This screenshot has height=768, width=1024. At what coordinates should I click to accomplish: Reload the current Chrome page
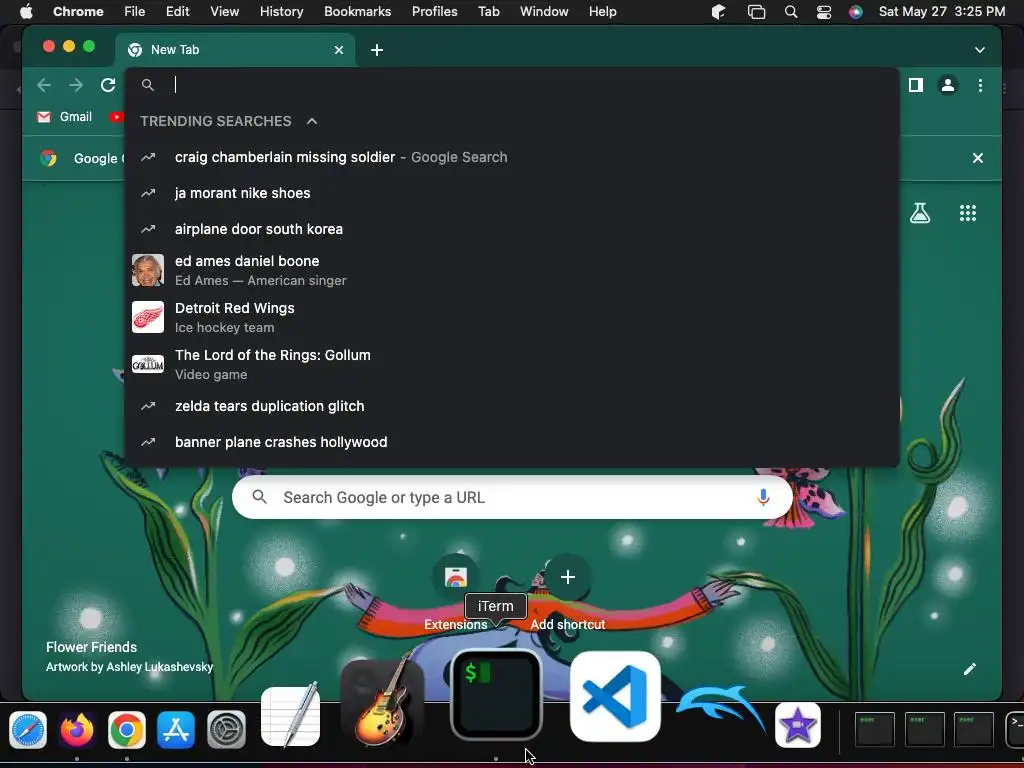(108, 85)
